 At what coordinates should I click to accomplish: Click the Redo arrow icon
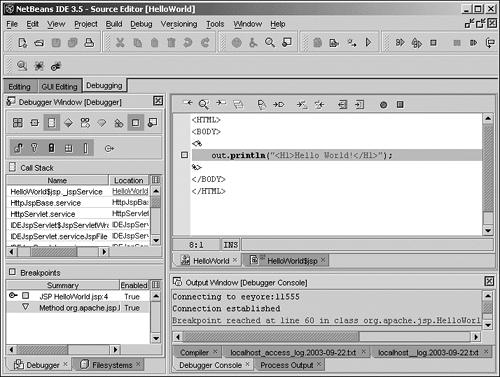click(205, 43)
